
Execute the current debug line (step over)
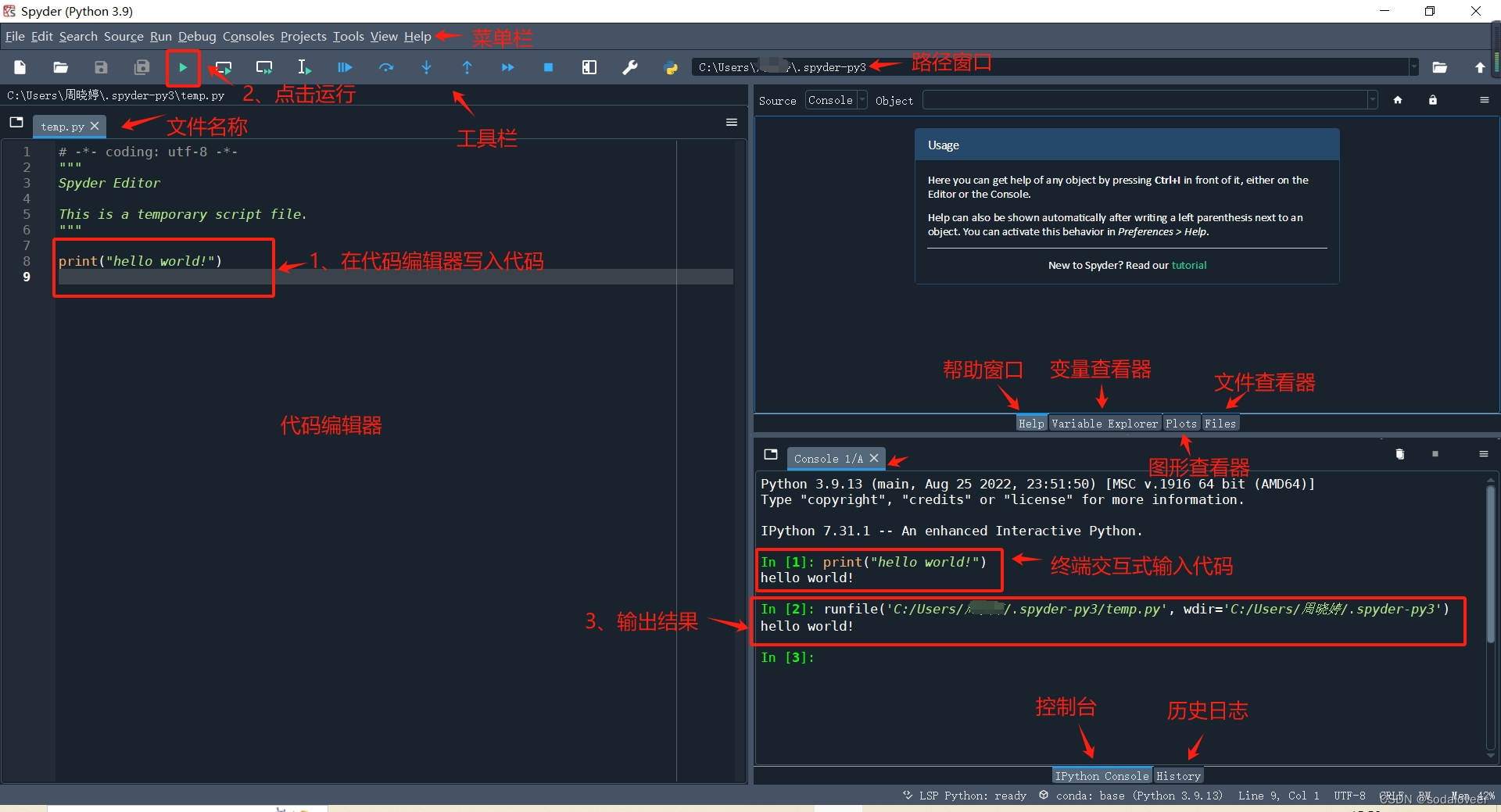coord(386,67)
